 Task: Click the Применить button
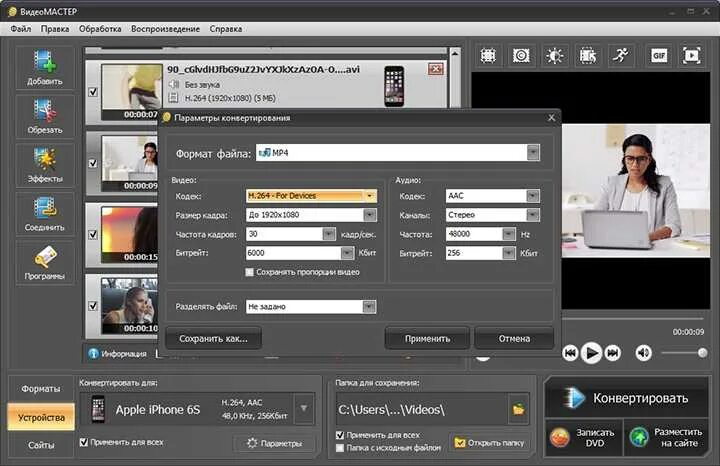(427, 338)
